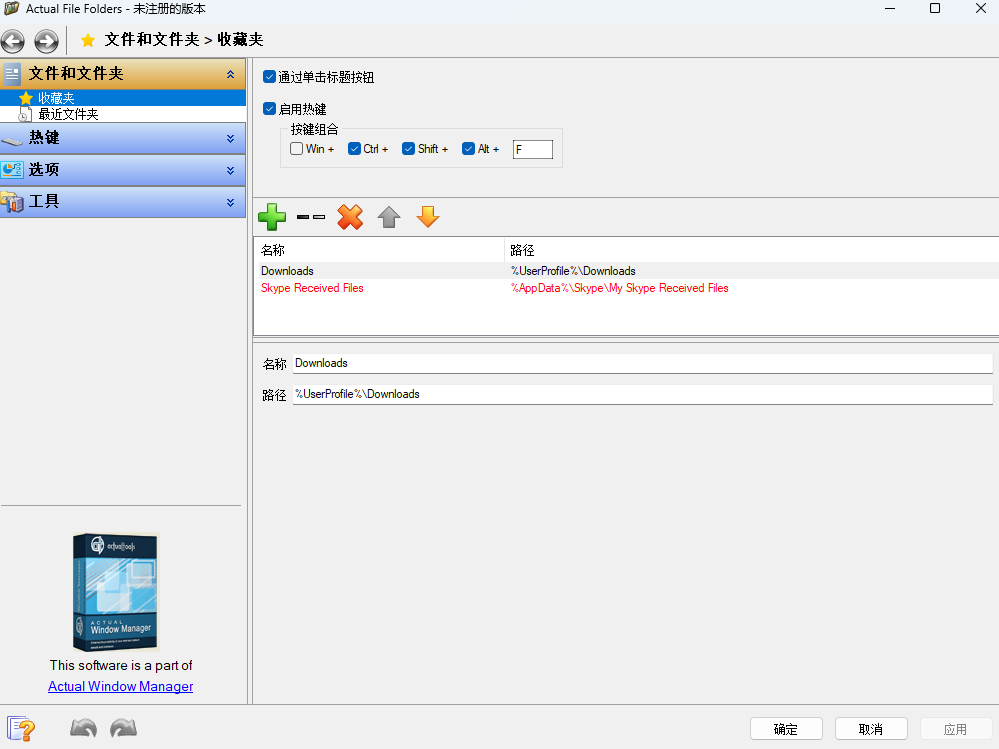Image resolution: width=999 pixels, height=749 pixels.
Task: Click the redo arrow icon at bottom
Action: pos(124,728)
